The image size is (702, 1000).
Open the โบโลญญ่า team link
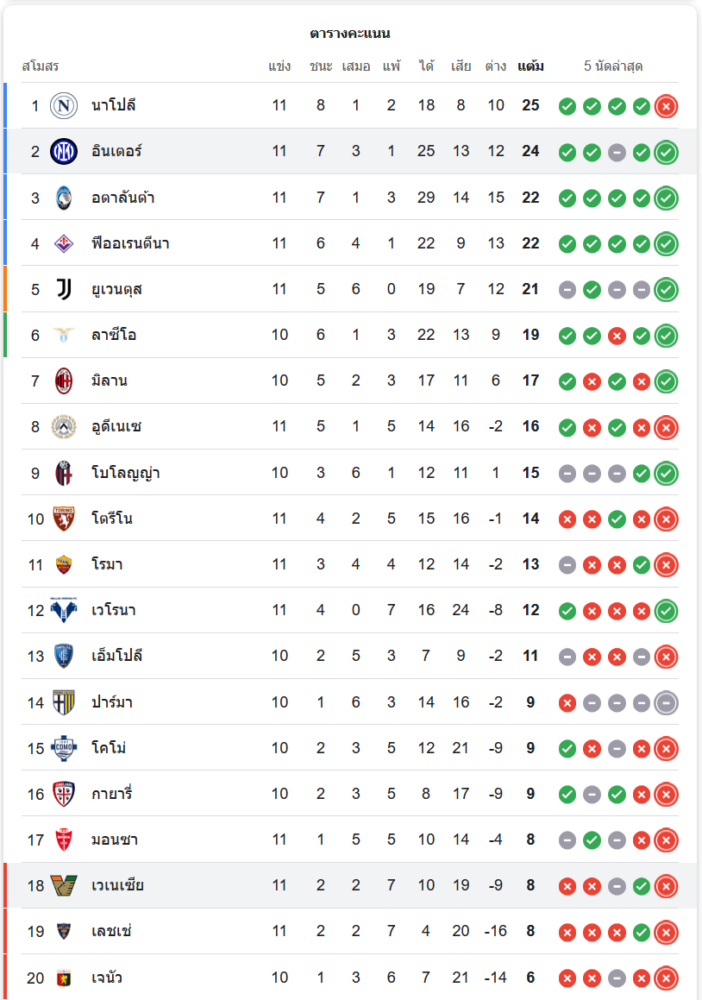pyautogui.click(x=125, y=473)
